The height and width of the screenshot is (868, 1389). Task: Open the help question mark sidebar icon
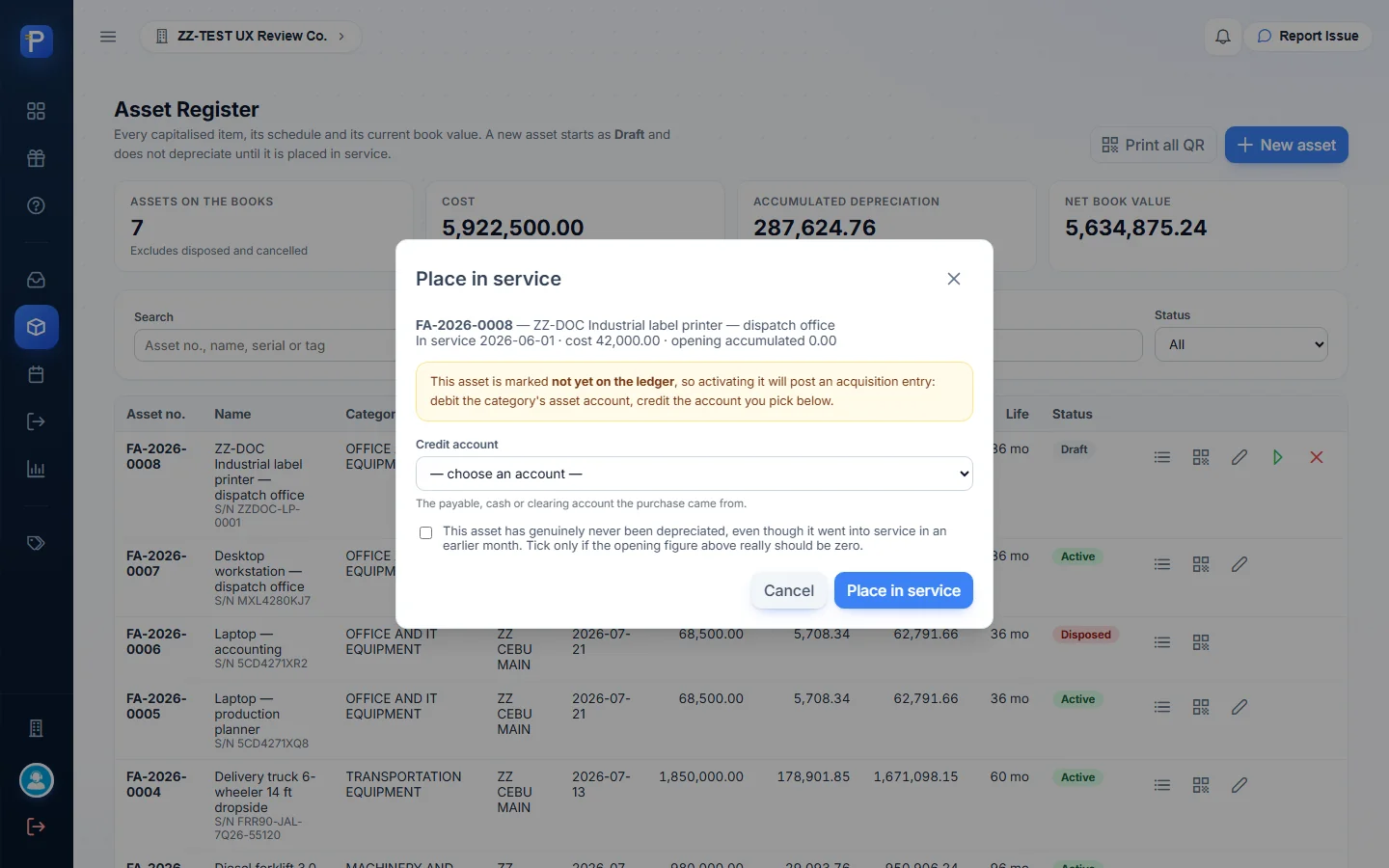tap(37, 205)
